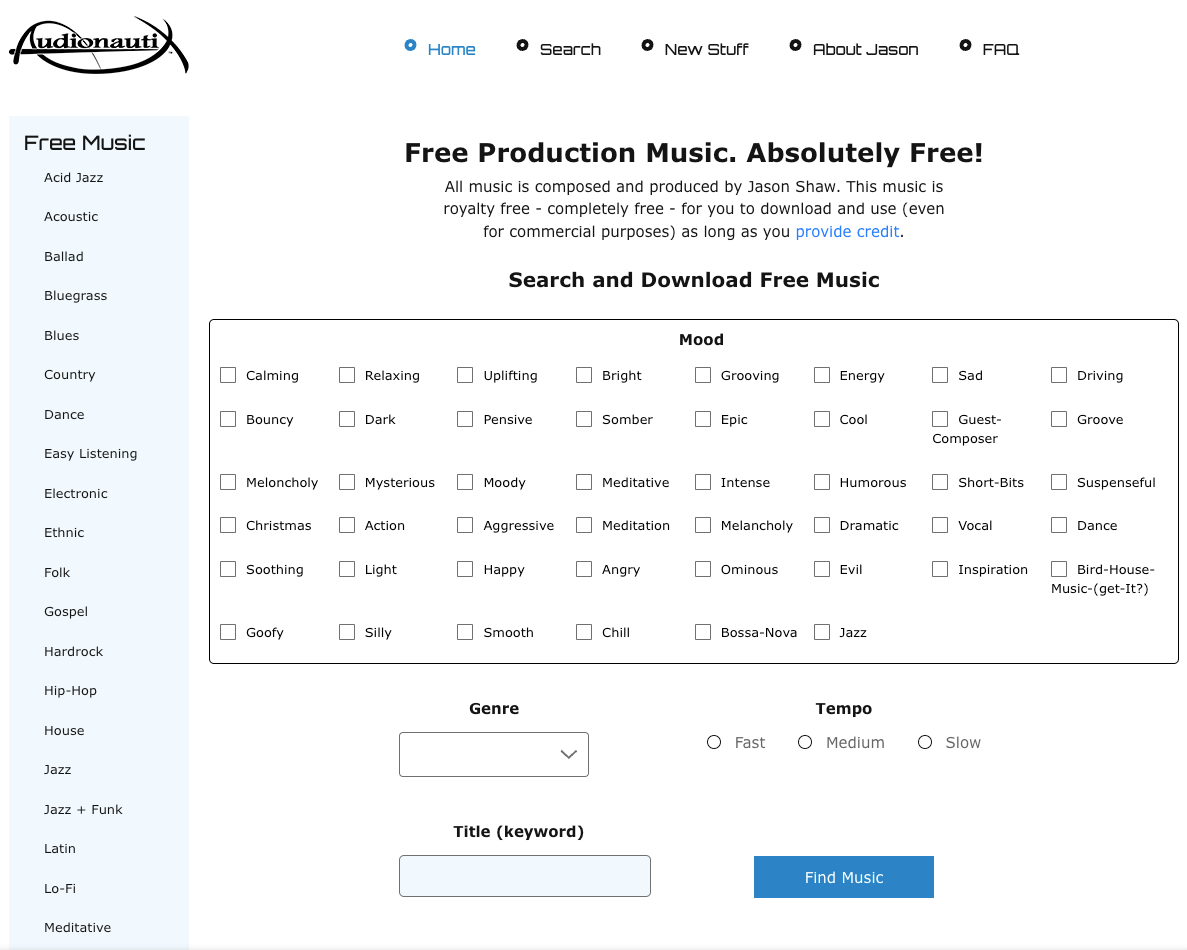Screen dimensions: 1187x950
Task: Select the Fast tempo radio button
Action: point(714,742)
